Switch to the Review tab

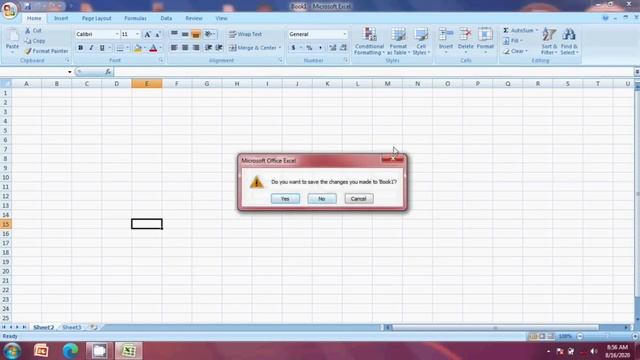[193, 18]
